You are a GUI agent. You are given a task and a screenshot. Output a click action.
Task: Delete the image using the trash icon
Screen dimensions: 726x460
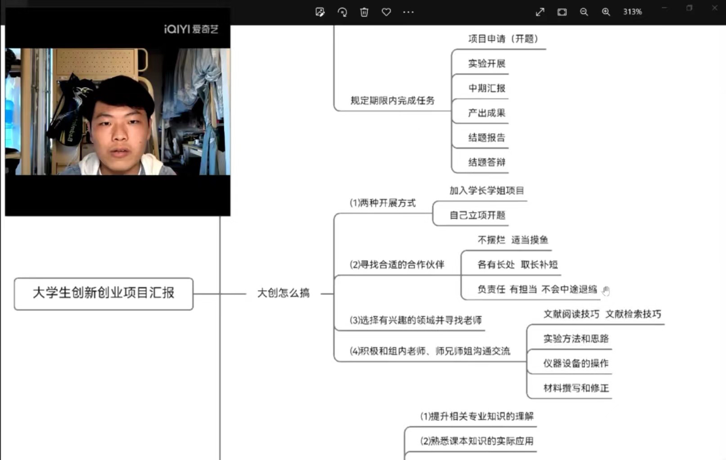364,12
